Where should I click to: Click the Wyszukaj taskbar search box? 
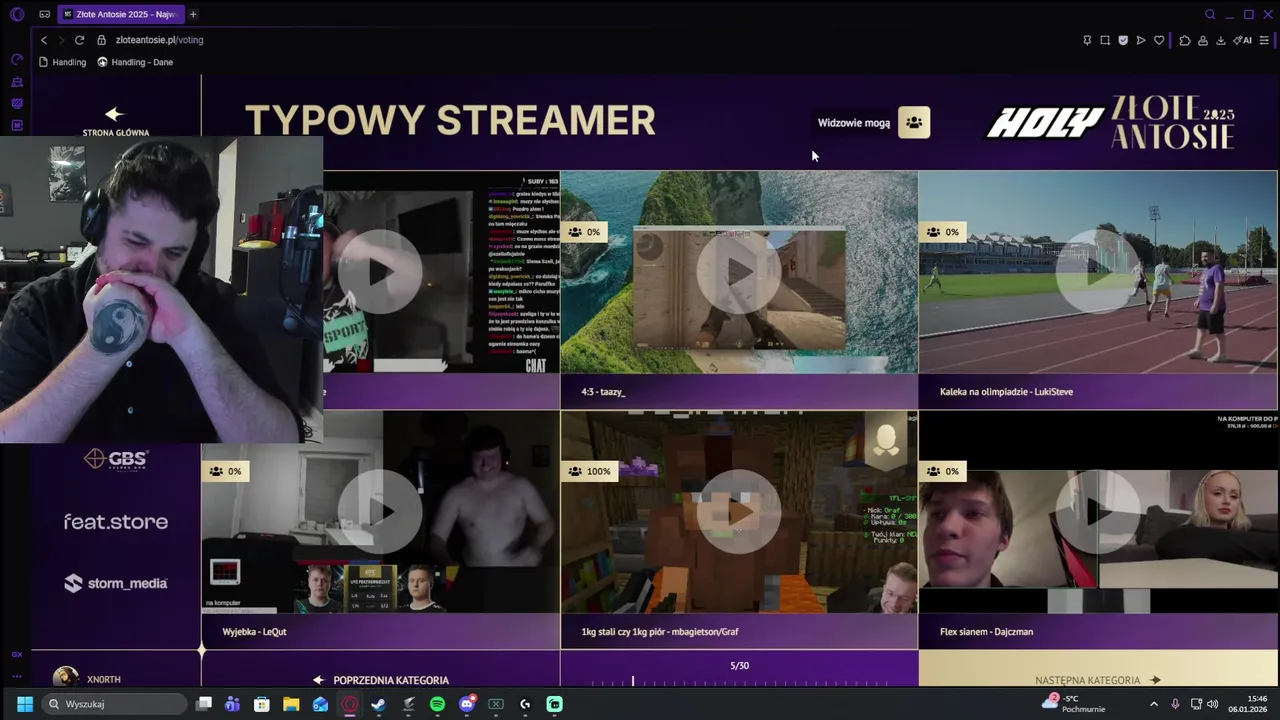(115, 704)
